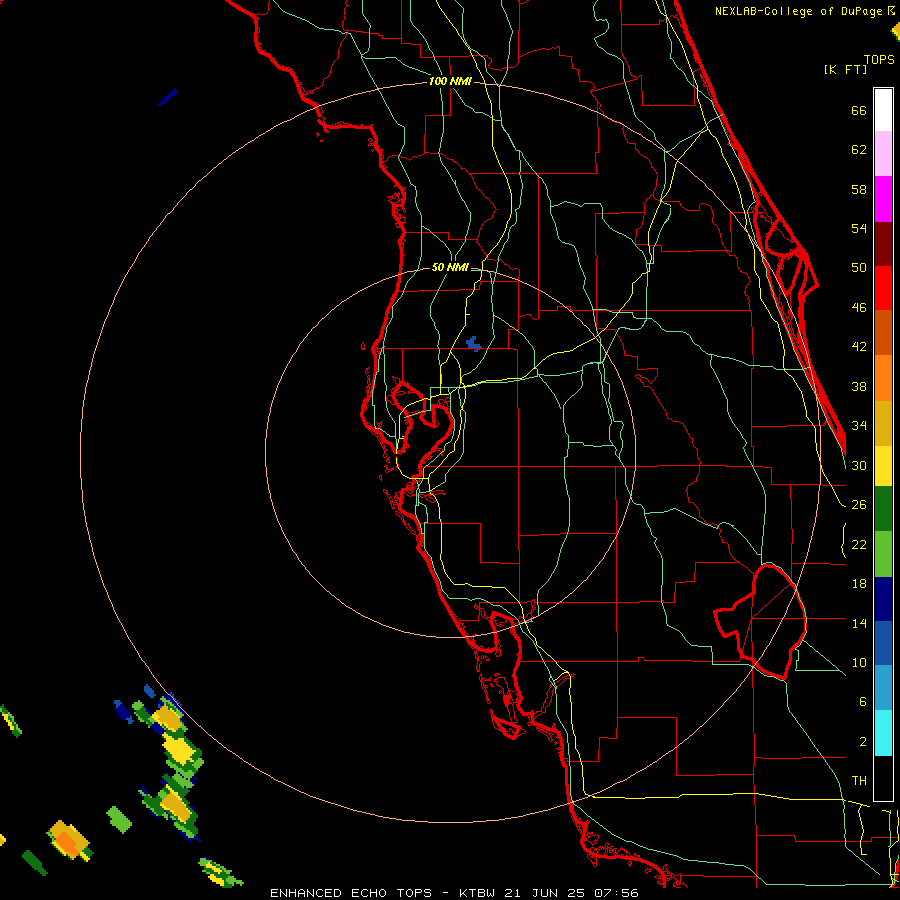Viewport: 900px width, 900px height.
Task: Click the white 66 kft color swatch
Action: coord(883,110)
